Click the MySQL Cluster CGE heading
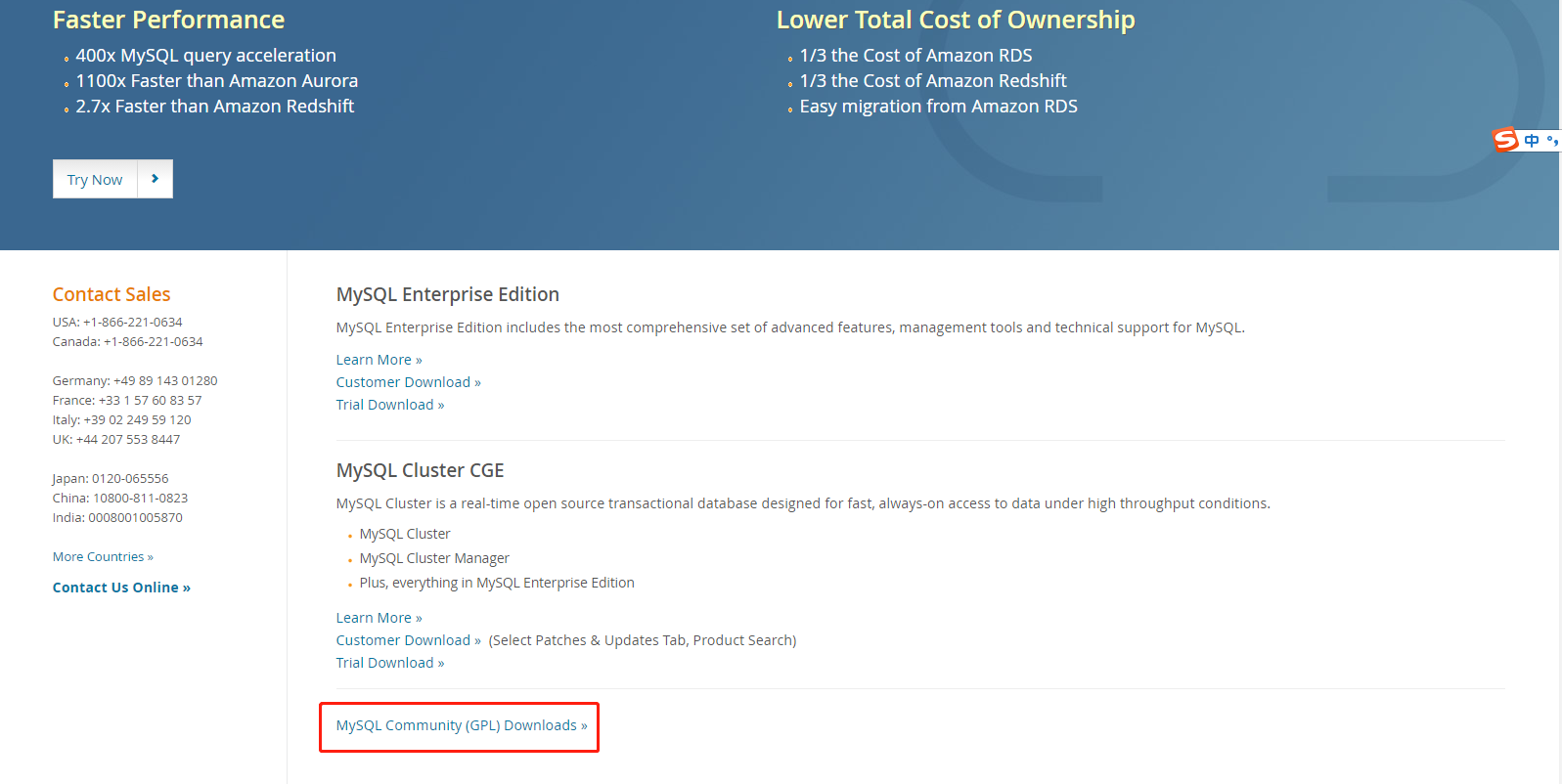Viewport: 1562px width, 784px height. coord(420,470)
